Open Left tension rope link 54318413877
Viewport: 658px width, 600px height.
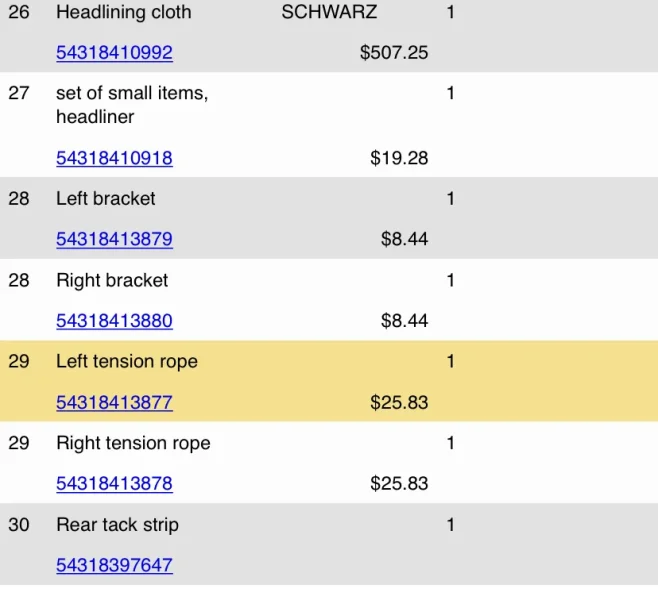pos(114,402)
